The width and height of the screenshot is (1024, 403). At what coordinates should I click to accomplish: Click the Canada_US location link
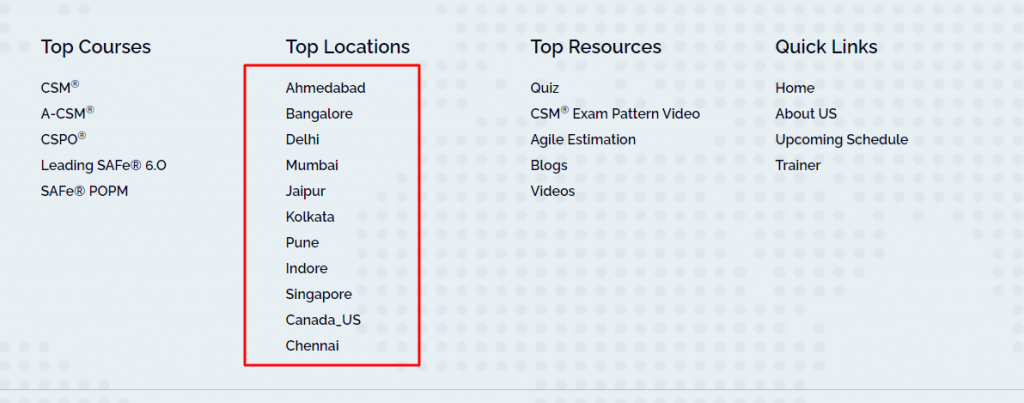tap(323, 320)
